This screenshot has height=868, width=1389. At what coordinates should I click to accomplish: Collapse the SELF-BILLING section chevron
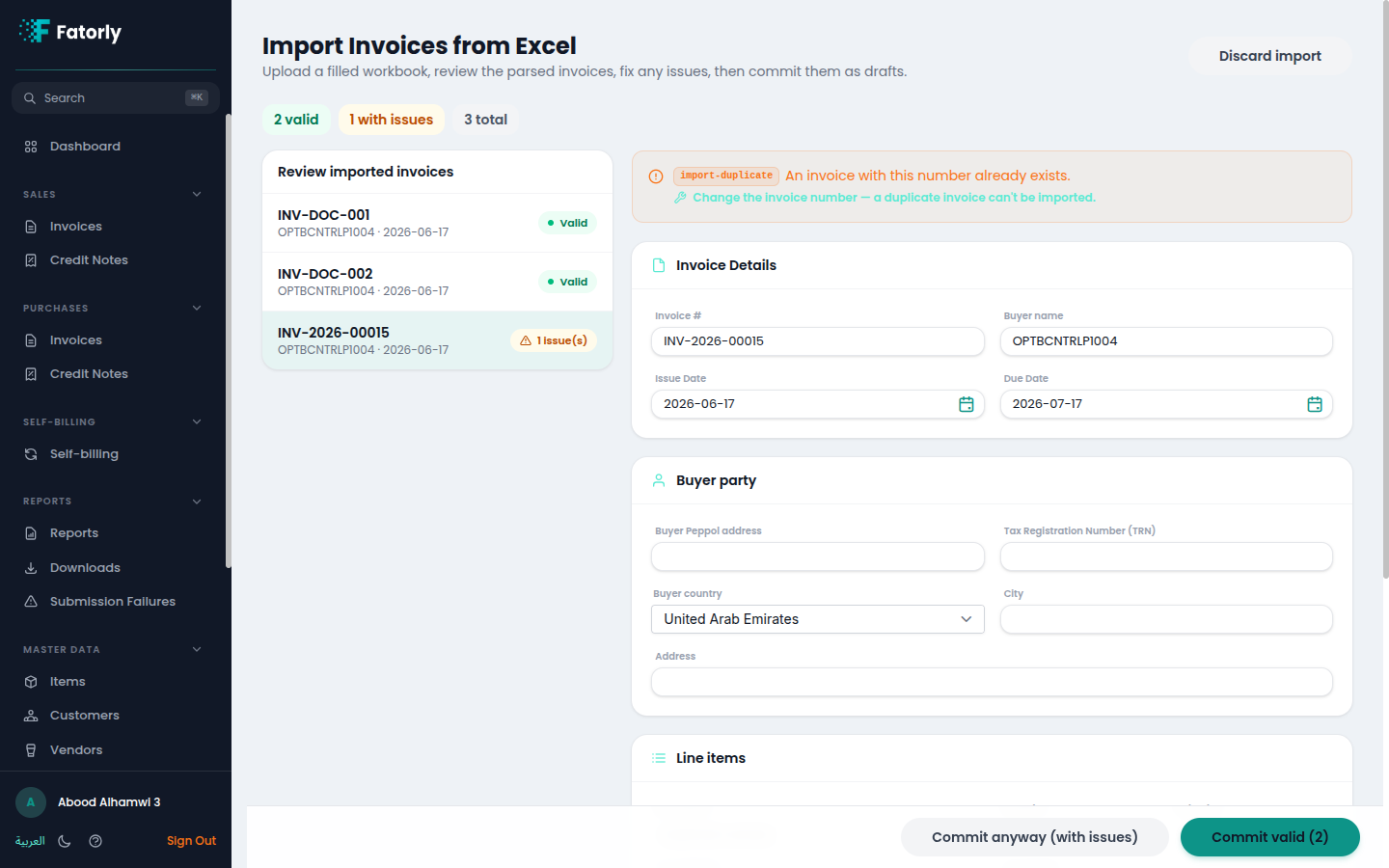(x=197, y=421)
